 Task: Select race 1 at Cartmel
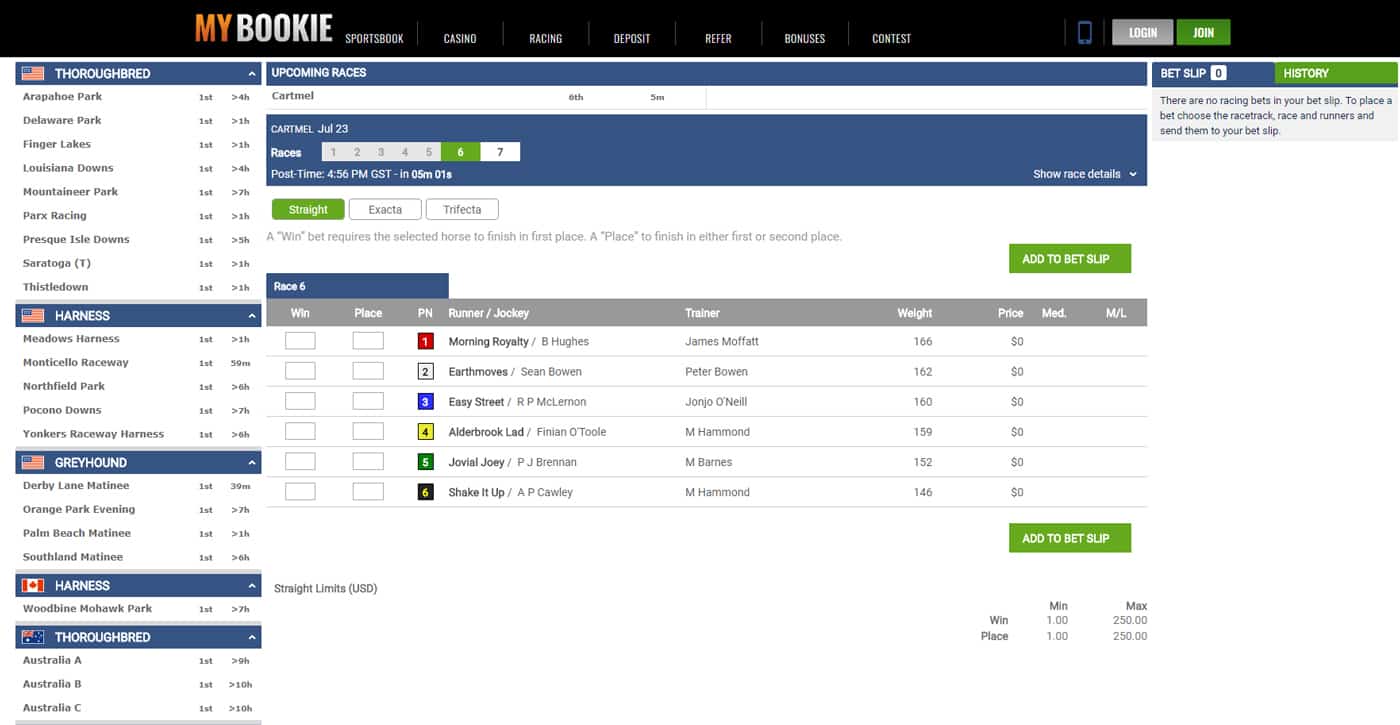point(333,152)
